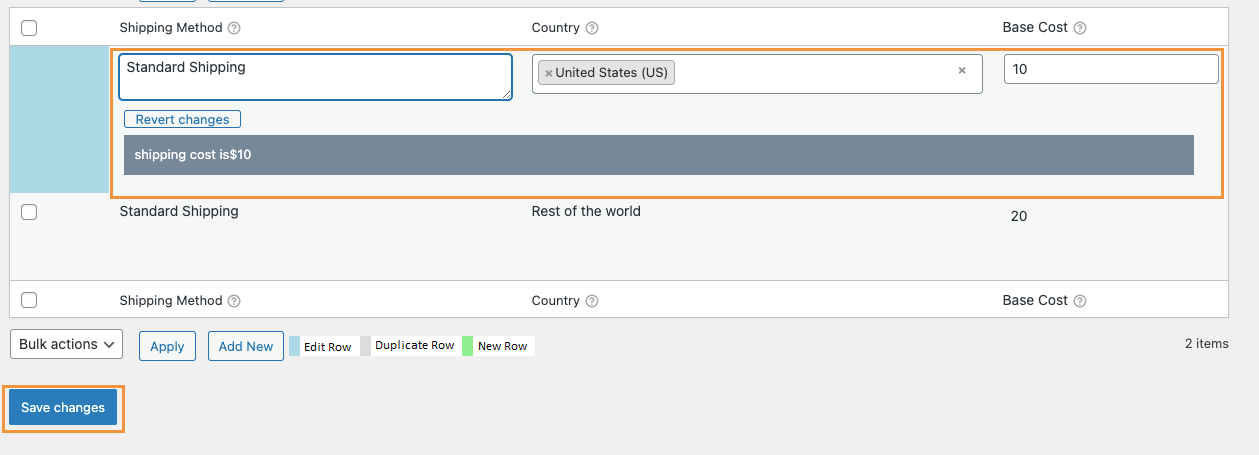Click help icon beside top Base Cost header
Screen dimensions: 1259x455
[1080, 28]
